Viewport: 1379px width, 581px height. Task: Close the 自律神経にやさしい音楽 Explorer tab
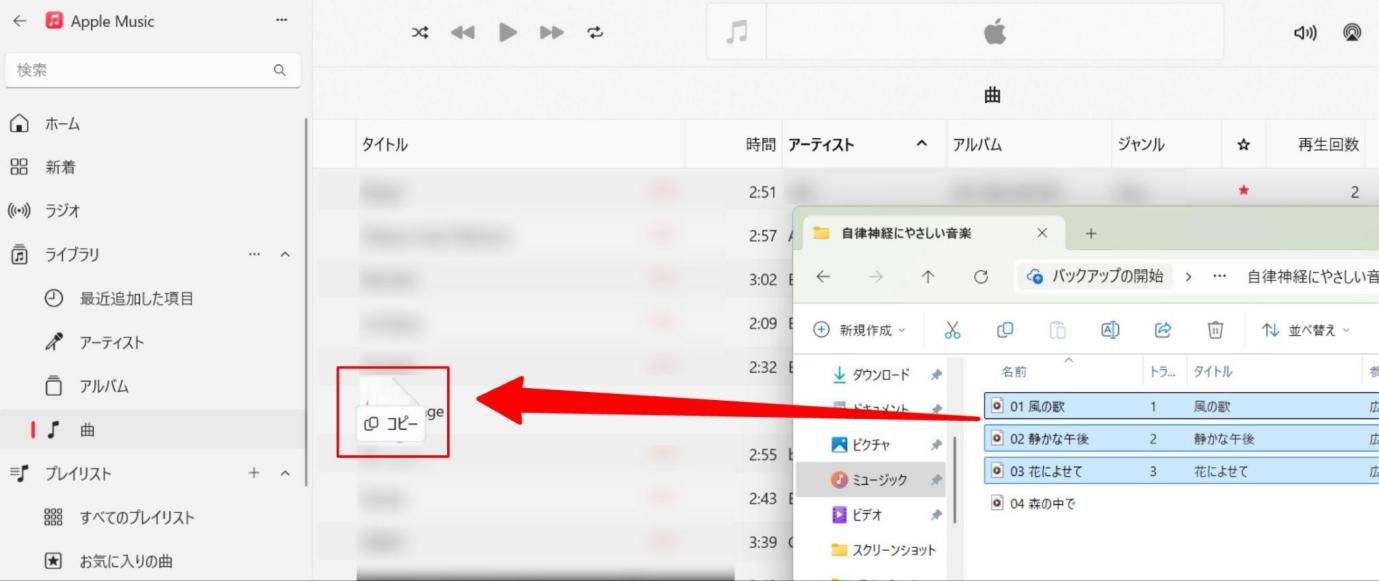pyautogui.click(x=1042, y=233)
